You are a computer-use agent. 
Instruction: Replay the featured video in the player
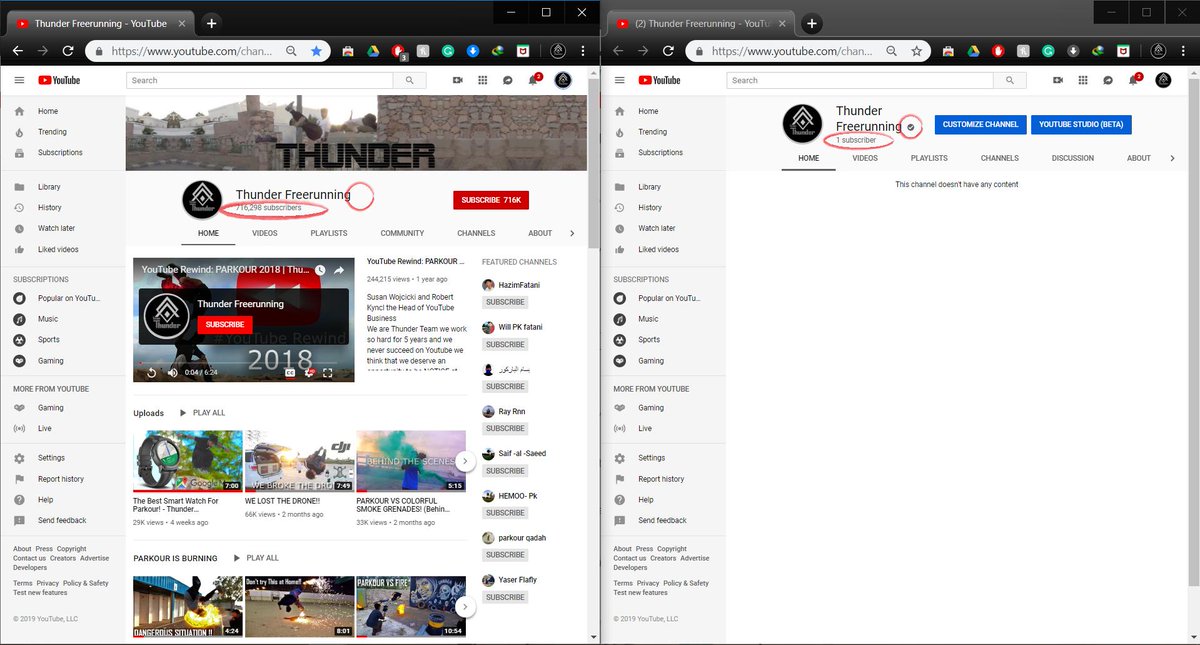(151, 372)
